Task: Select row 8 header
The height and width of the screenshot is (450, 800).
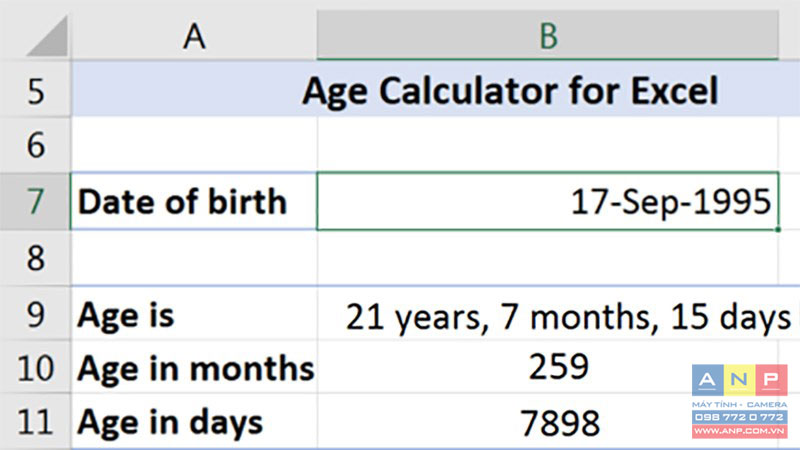Action: point(36,258)
